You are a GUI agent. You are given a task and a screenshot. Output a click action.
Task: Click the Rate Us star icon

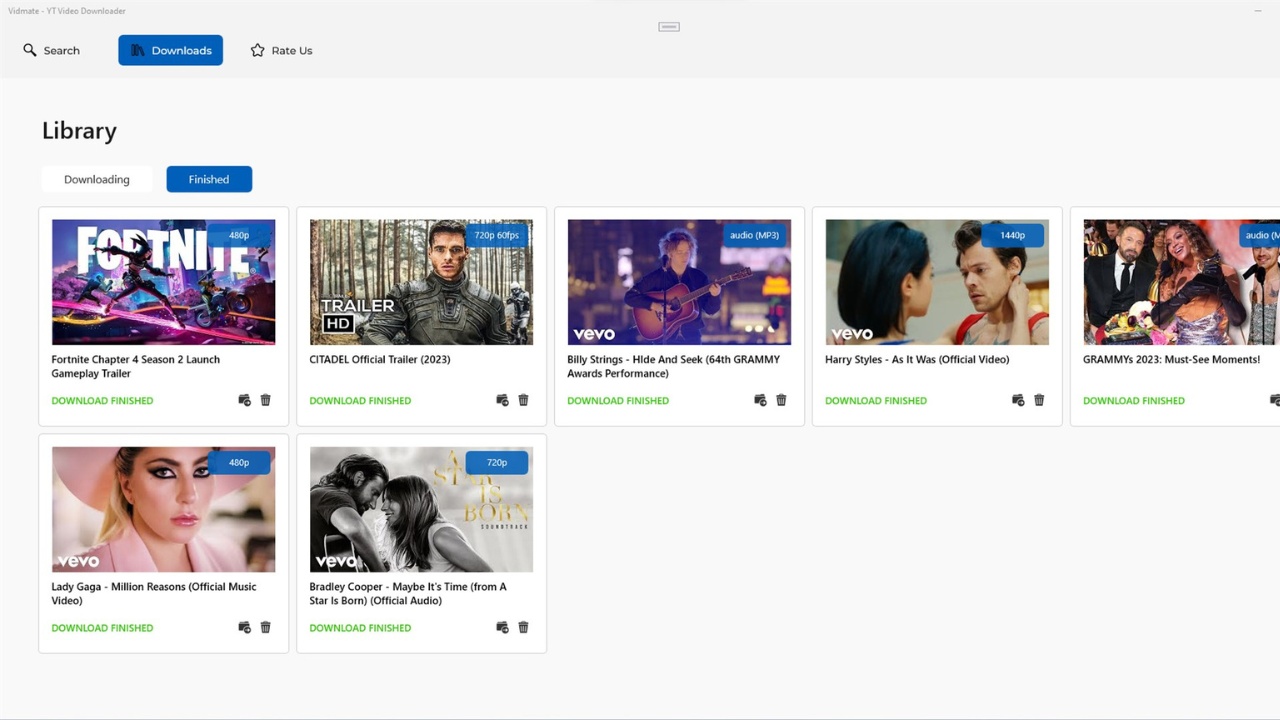[x=257, y=50]
